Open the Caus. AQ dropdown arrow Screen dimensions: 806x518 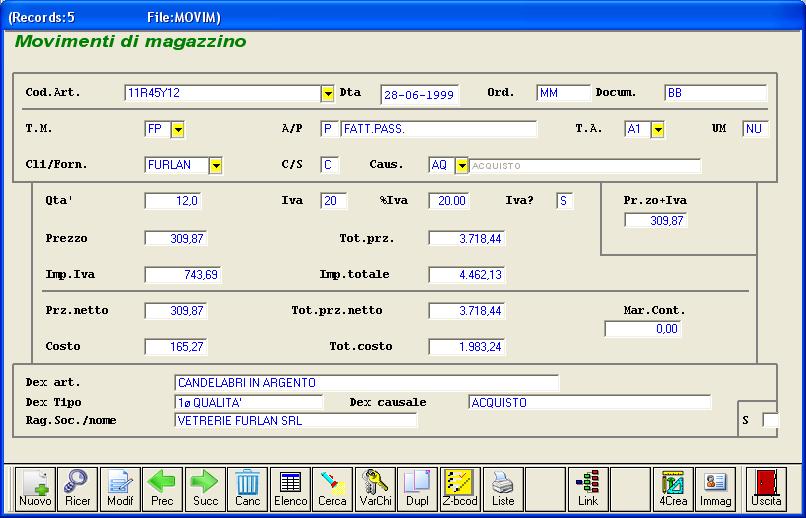click(462, 165)
